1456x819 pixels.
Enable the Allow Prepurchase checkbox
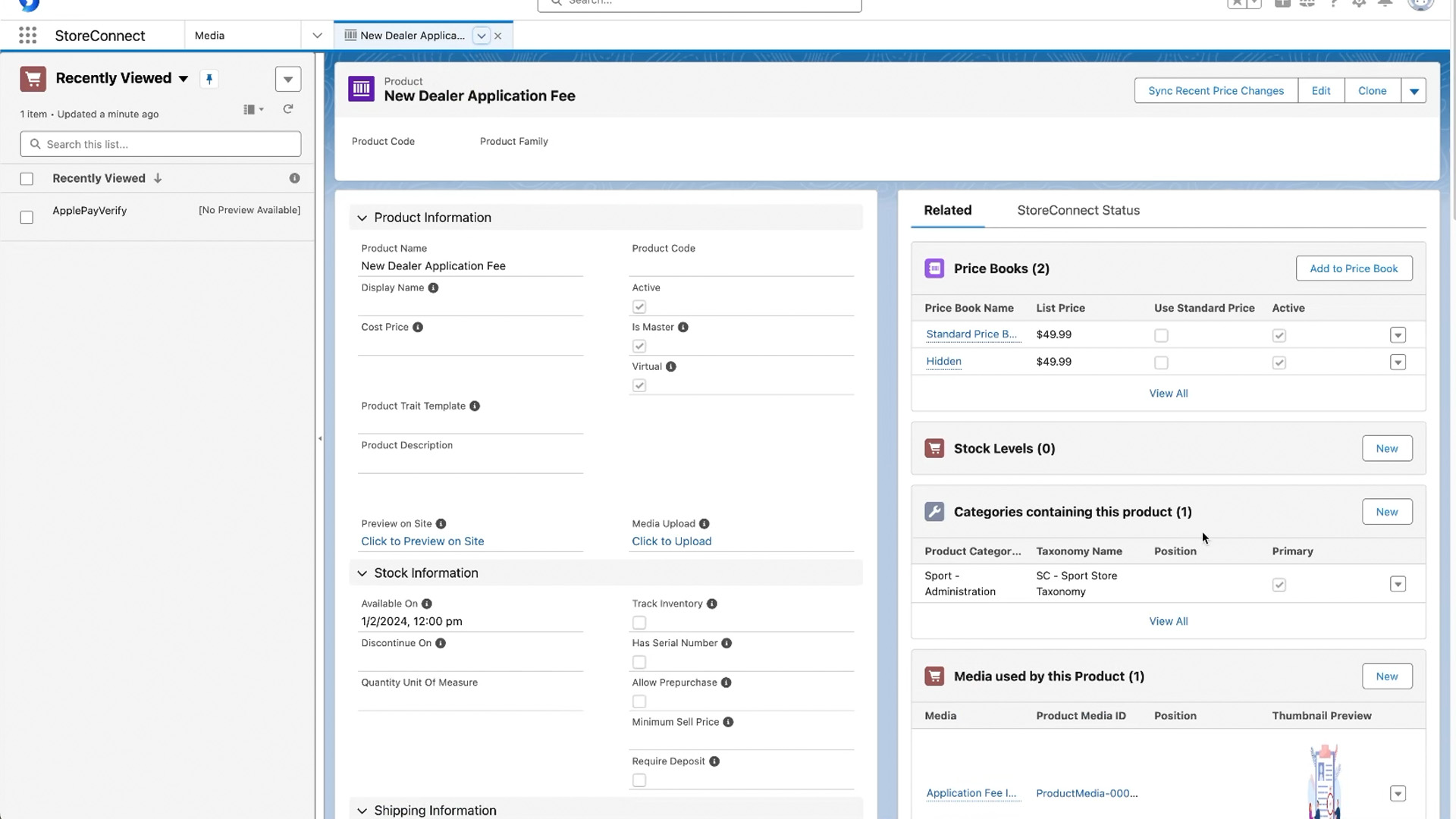pos(639,702)
